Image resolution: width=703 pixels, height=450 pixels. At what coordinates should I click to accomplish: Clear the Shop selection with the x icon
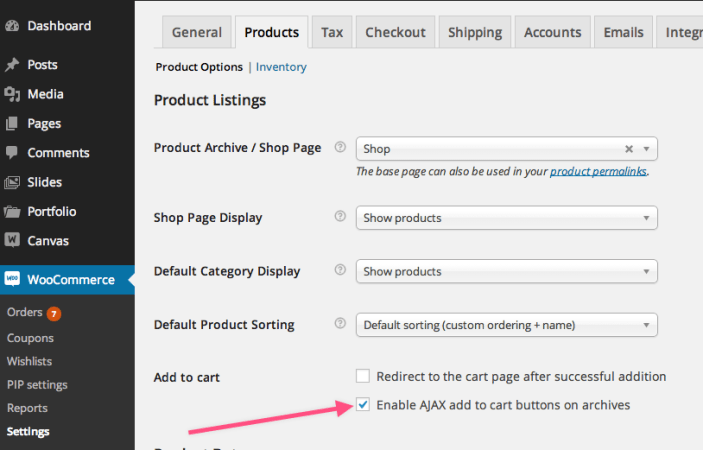tap(629, 149)
